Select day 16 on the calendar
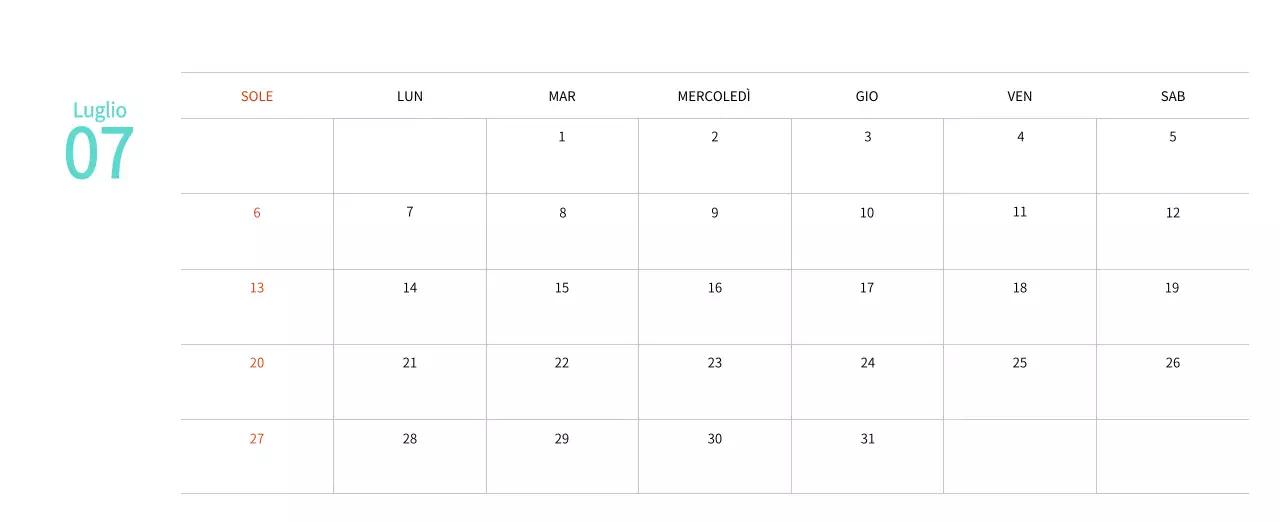This screenshot has width=1280, height=522. pos(715,288)
